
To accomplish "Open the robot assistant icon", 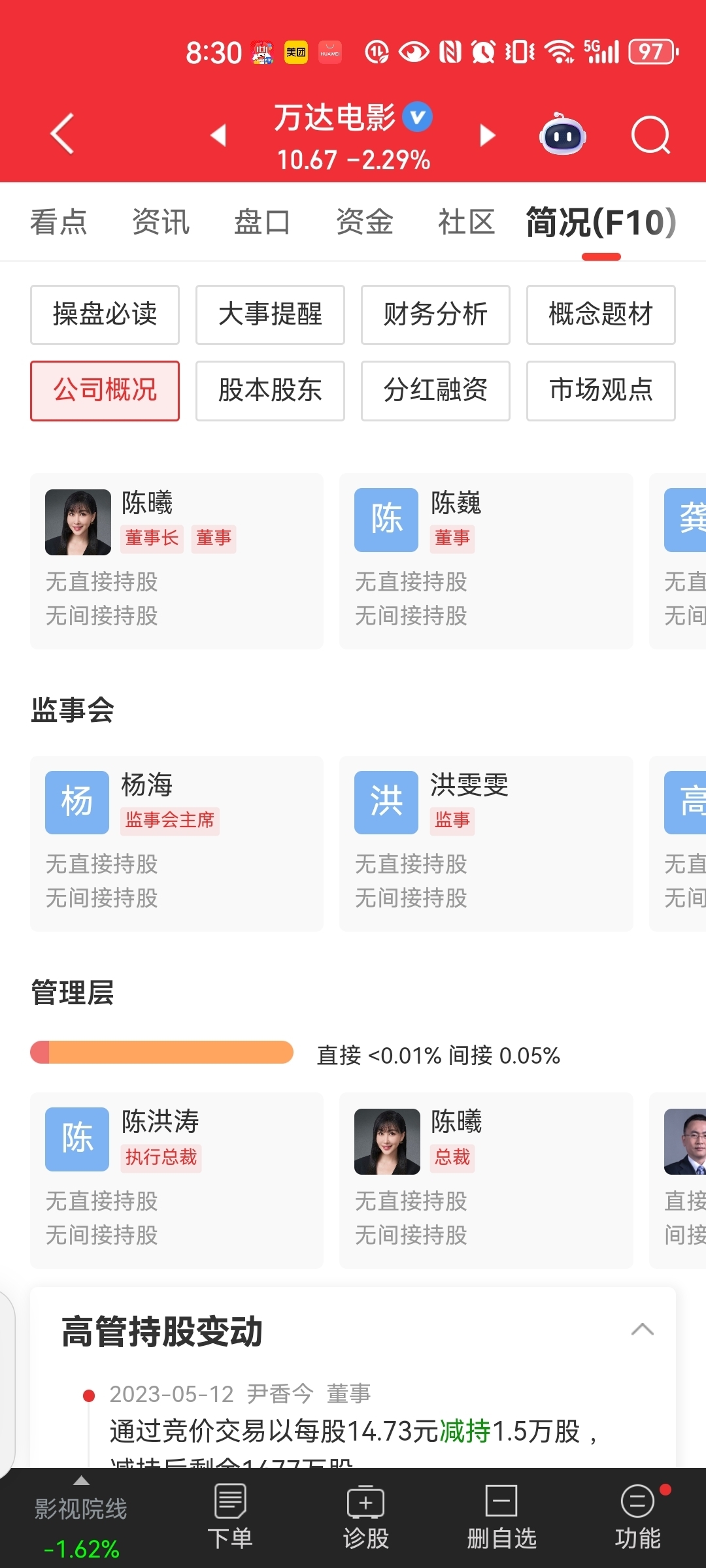I will [562, 135].
